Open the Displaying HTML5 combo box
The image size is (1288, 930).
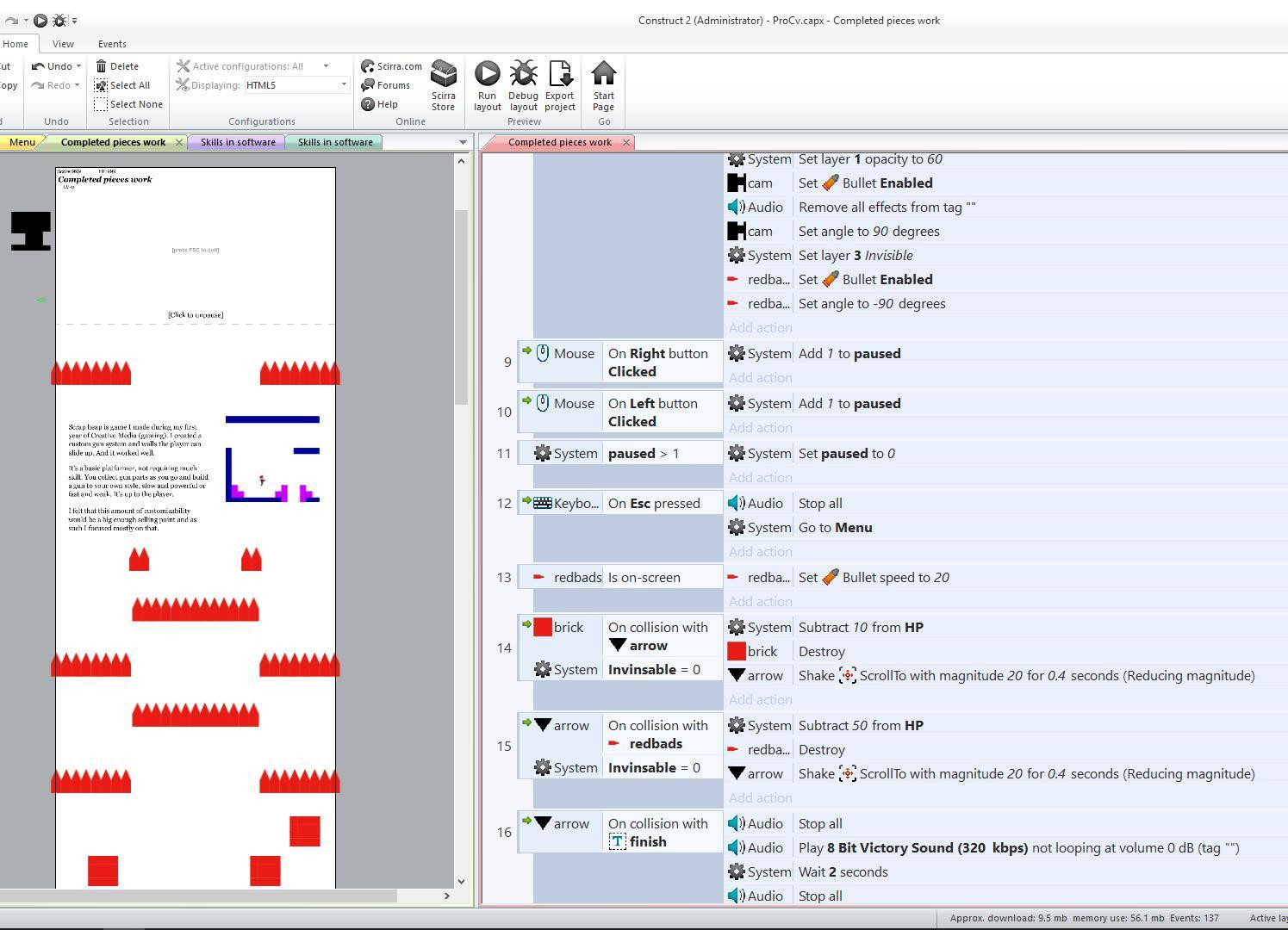click(296, 85)
